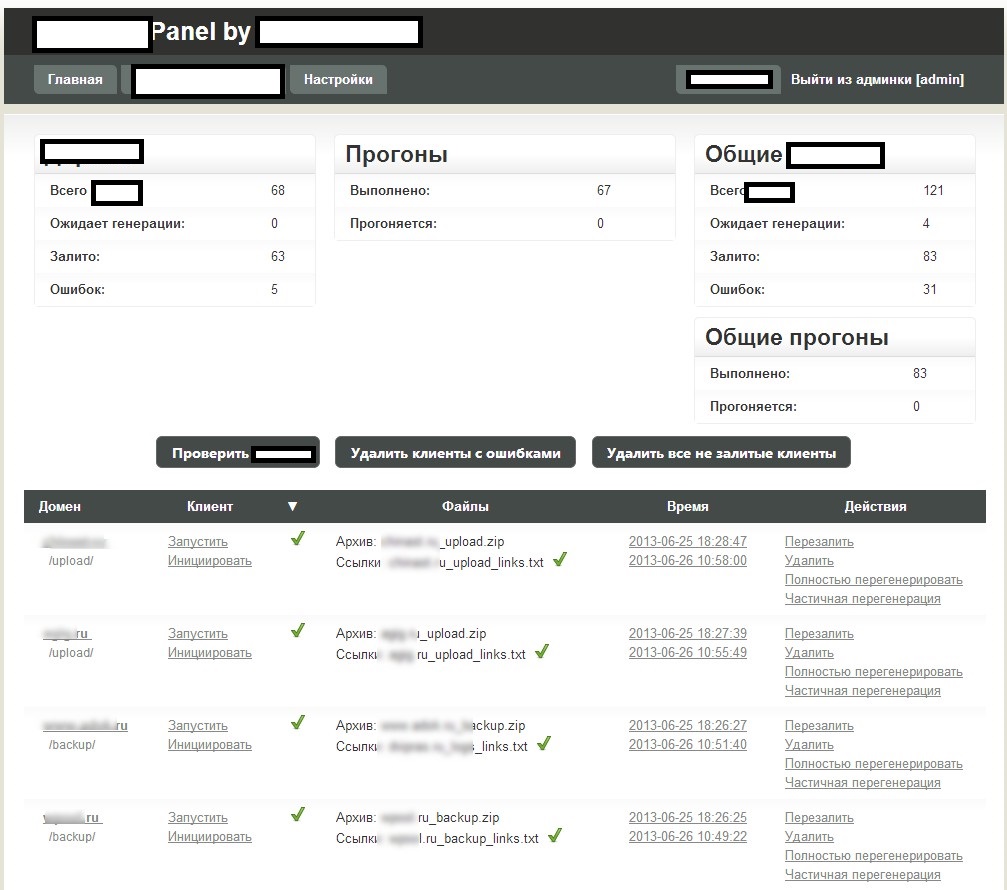Click Запустить in the 18:27:39 row
Viewport: 1007px width, 890px height.
coord(198,633)
